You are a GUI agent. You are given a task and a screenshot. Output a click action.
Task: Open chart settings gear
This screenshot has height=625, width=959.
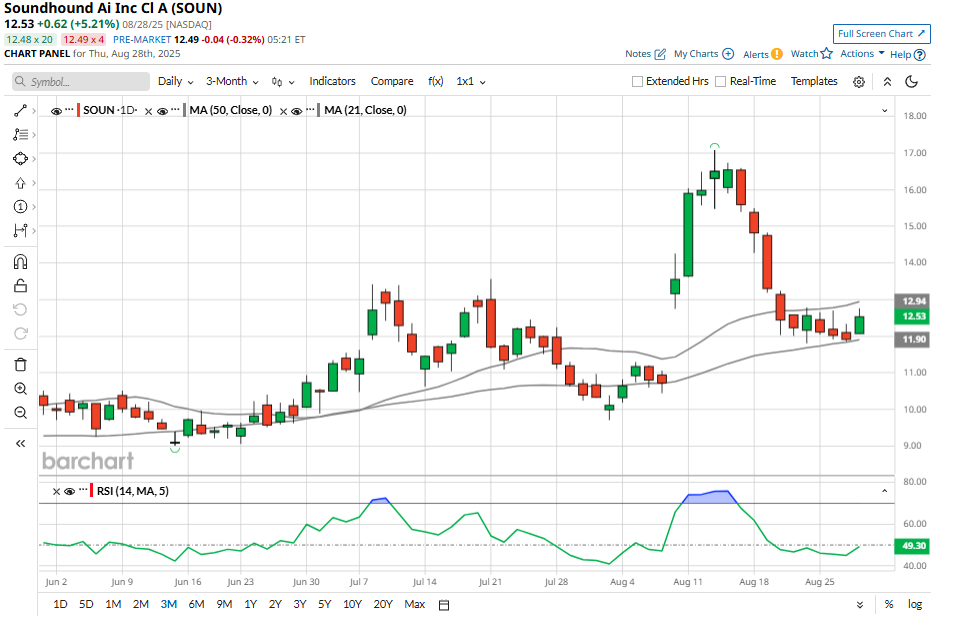859,82
